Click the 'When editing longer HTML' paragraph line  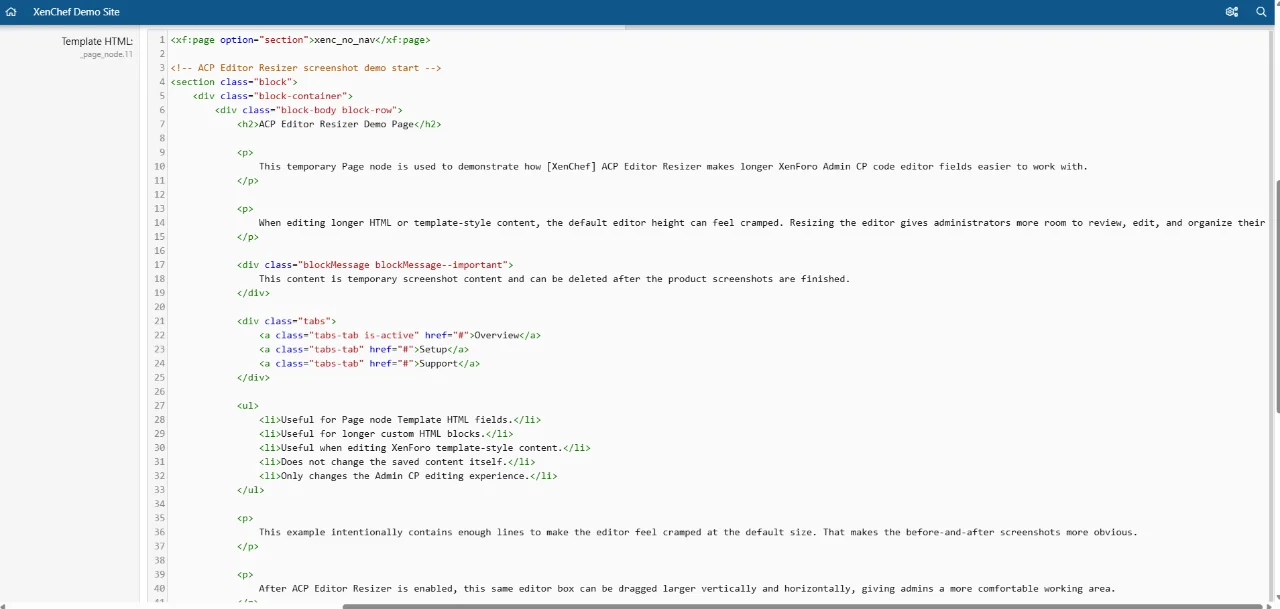762,222
